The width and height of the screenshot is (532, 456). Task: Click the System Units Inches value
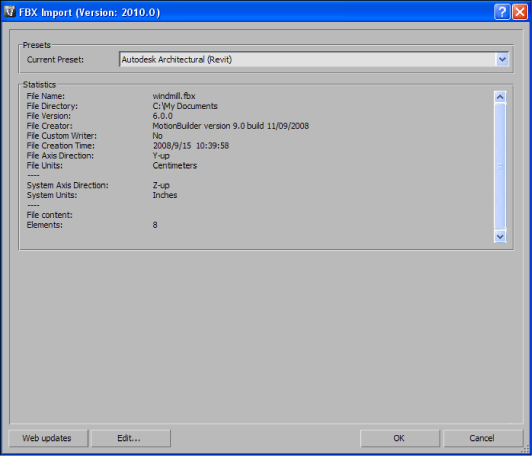(x=165, y=195)
